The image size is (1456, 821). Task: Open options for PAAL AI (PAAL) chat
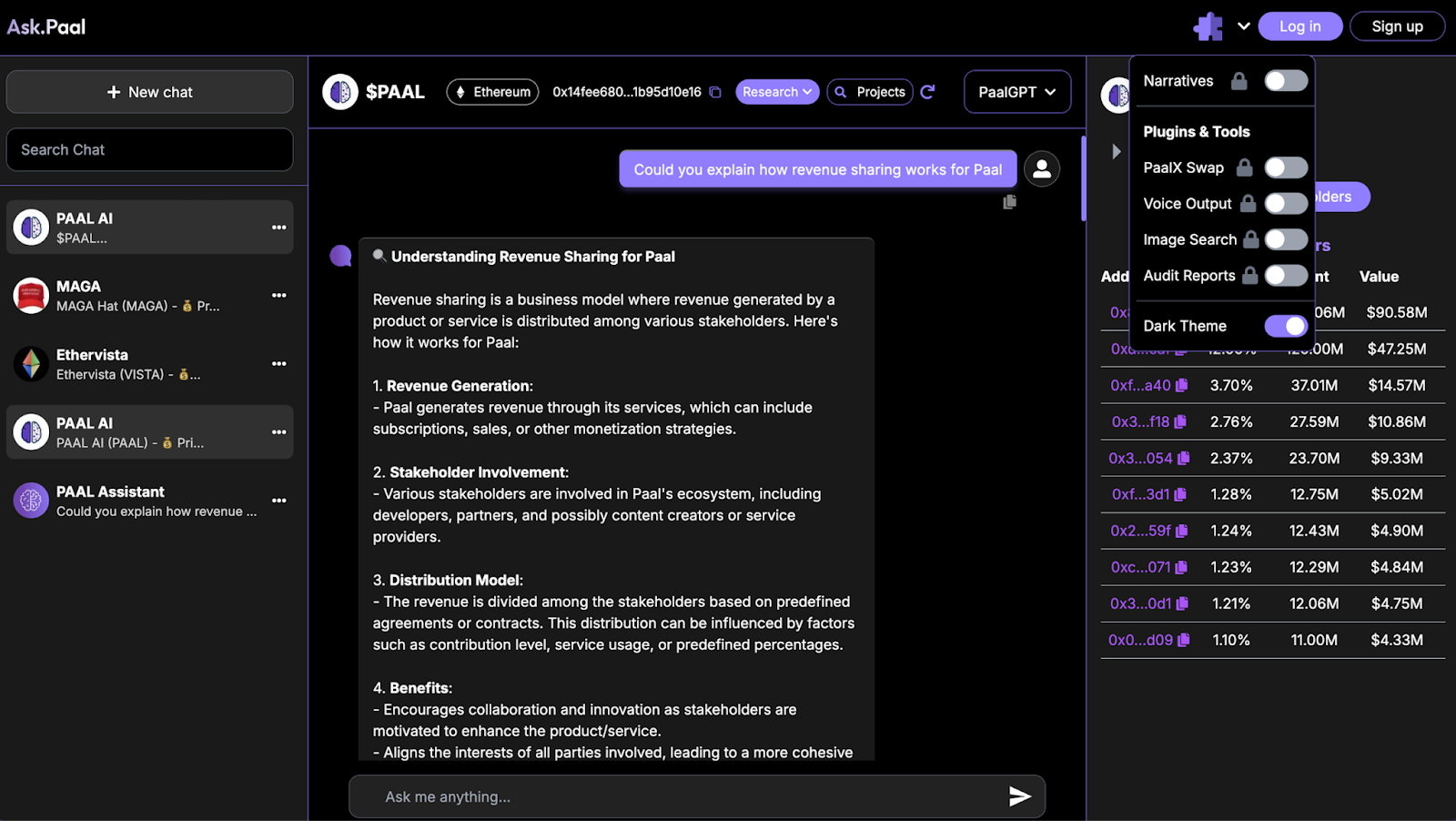279,431
